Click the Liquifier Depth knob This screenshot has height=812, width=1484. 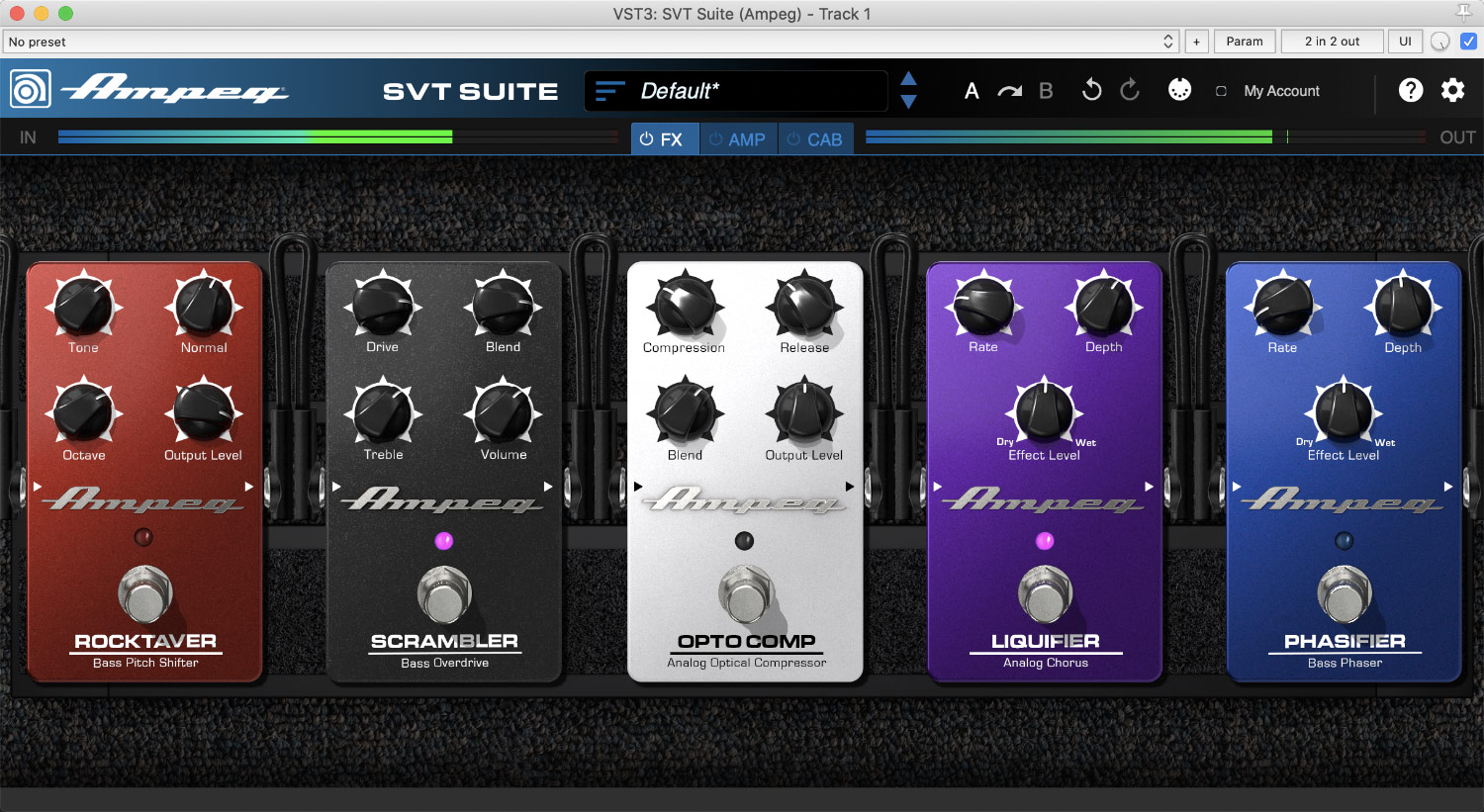(1103, 306)
